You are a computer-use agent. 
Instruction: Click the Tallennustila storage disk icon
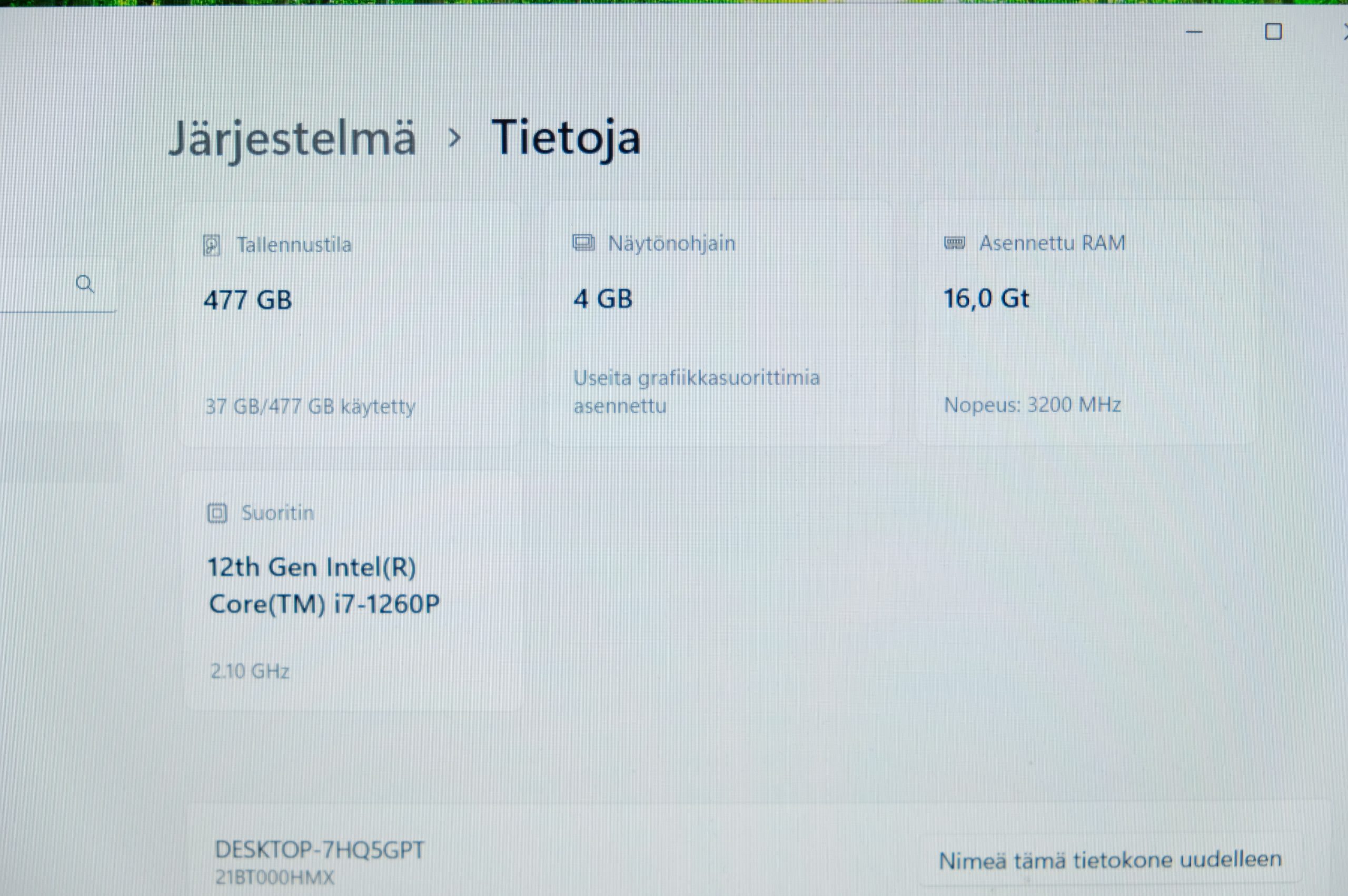coord(212,246)
